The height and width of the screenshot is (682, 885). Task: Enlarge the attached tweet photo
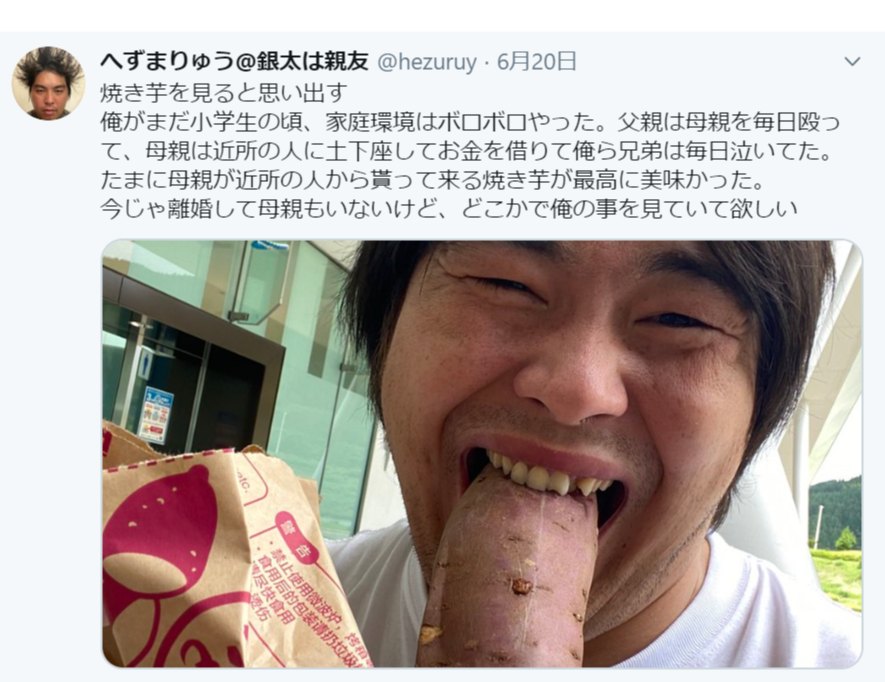[x=482, y=453]
